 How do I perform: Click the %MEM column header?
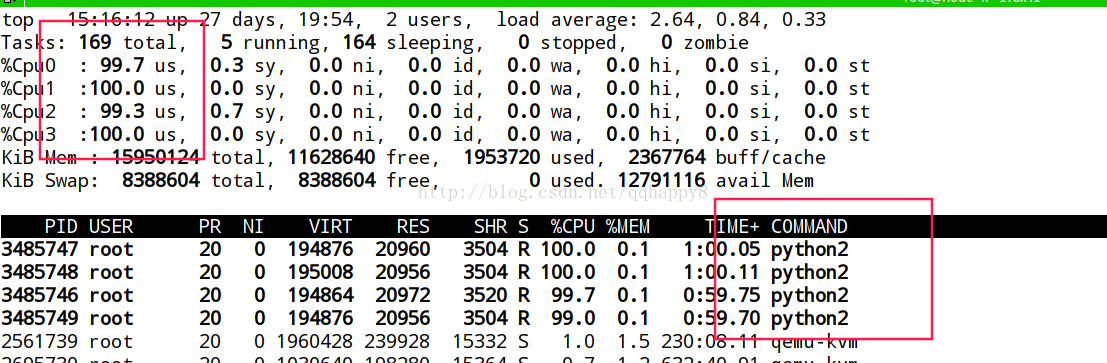628,227
